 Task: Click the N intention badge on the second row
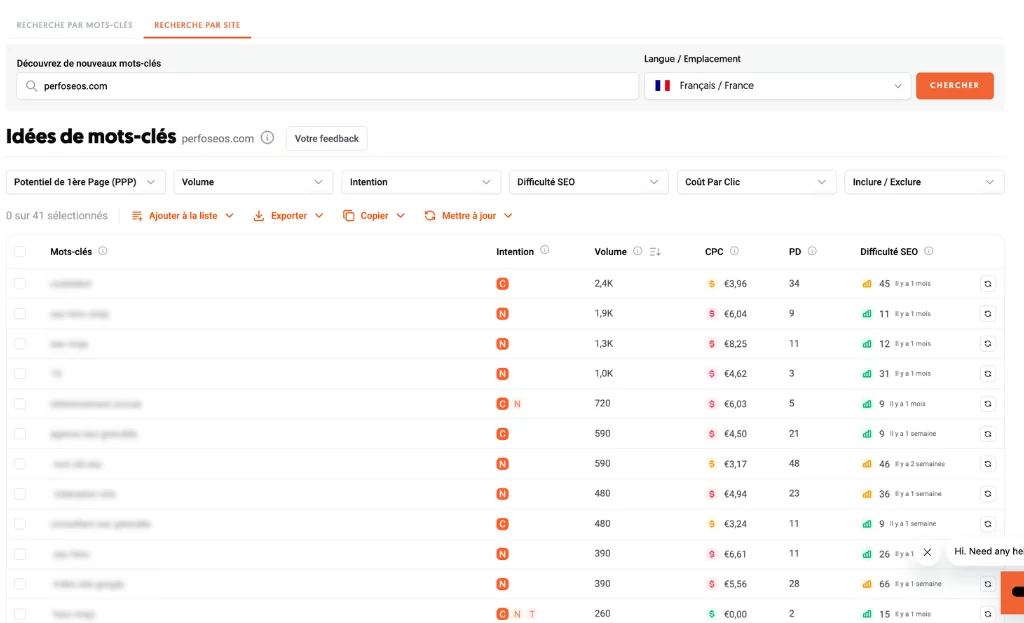point(502,314)
